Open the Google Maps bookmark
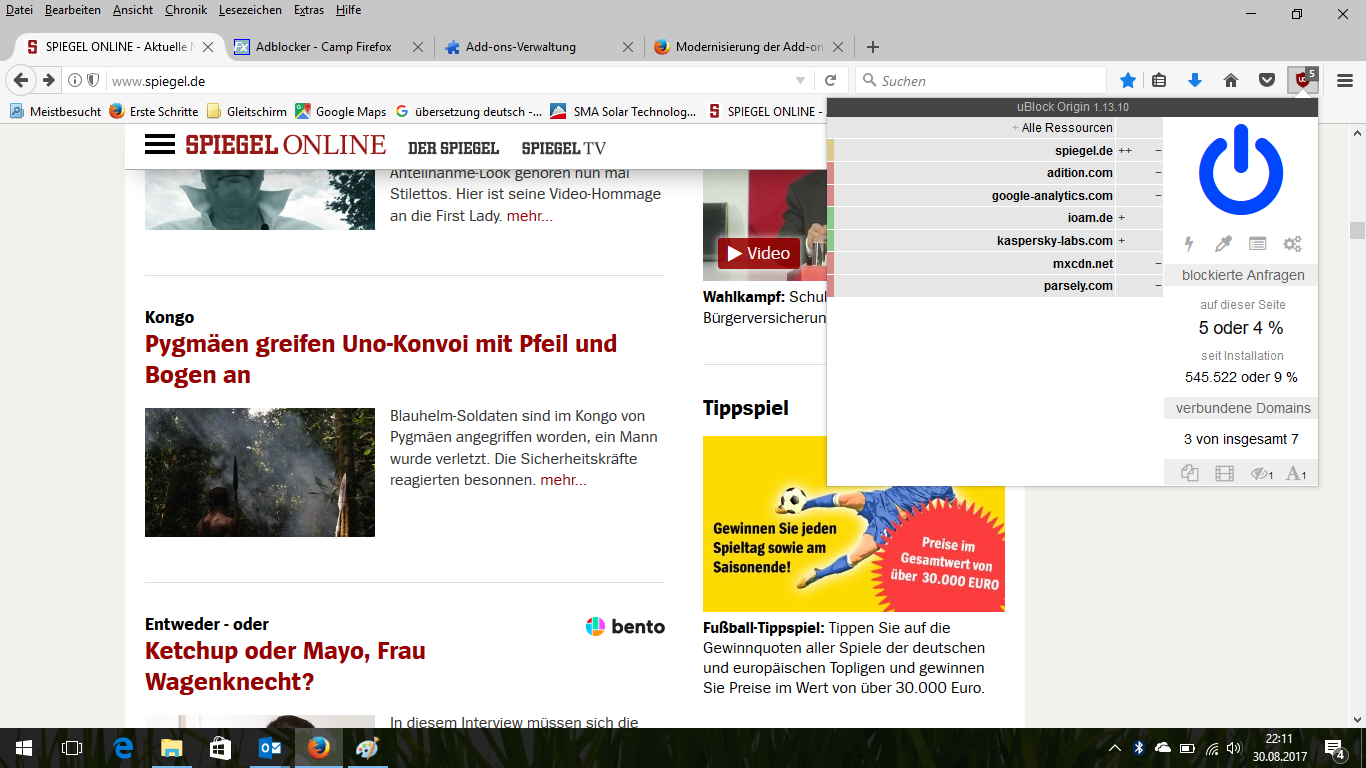 point(341,112)
